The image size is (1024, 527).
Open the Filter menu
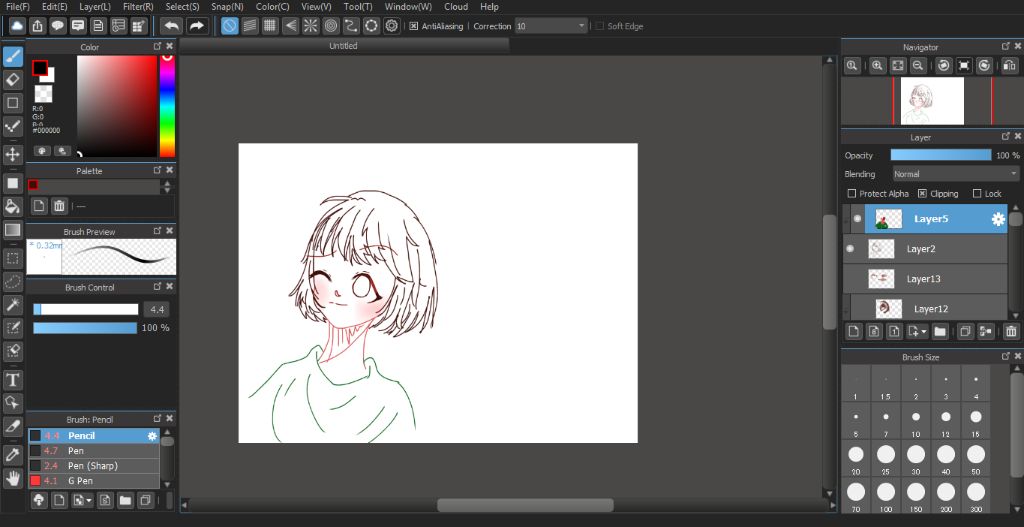click(138, 7)
